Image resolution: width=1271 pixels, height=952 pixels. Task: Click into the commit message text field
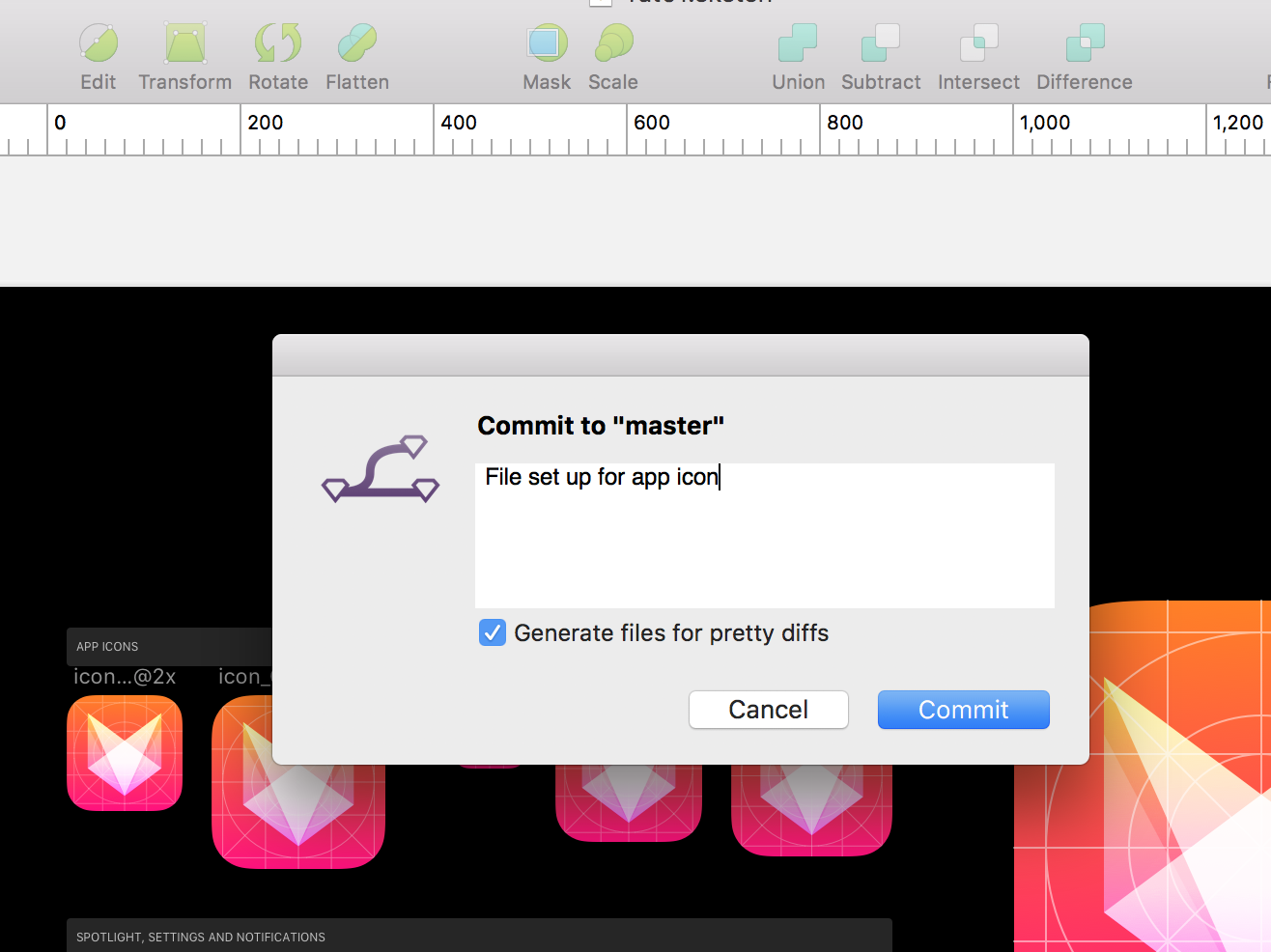tap(765, 536)
